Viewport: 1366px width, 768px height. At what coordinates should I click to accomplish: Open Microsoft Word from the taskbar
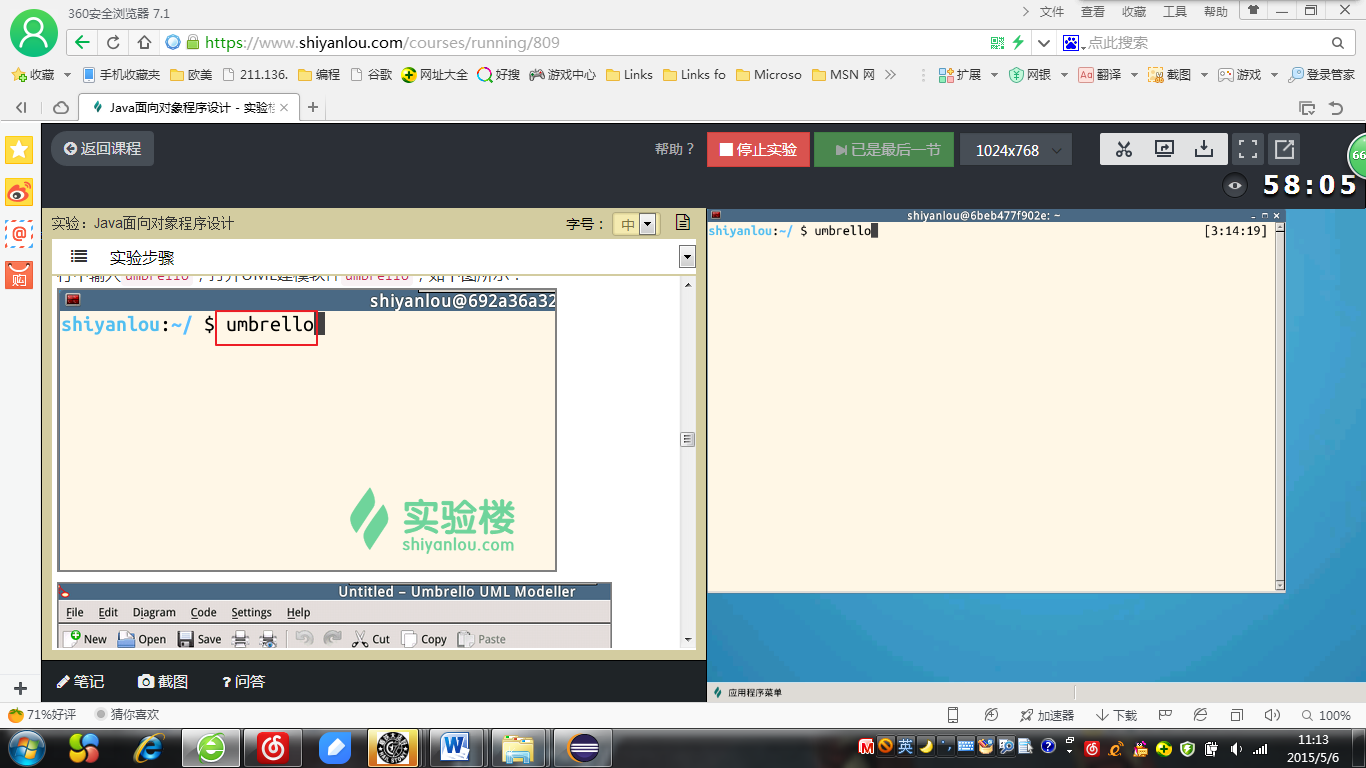456,746
